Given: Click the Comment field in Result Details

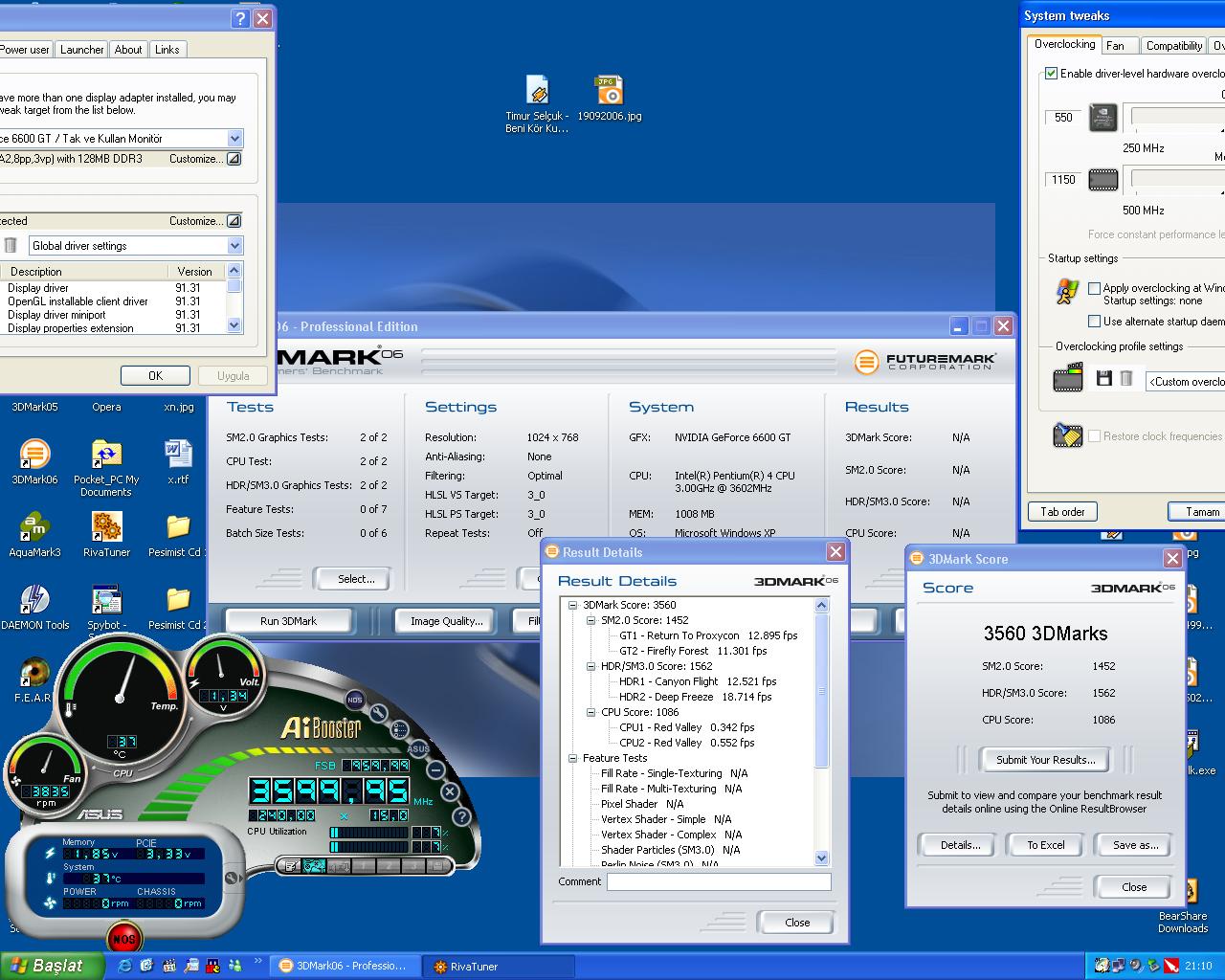Looking at the screenshot, I should point(719,882).
